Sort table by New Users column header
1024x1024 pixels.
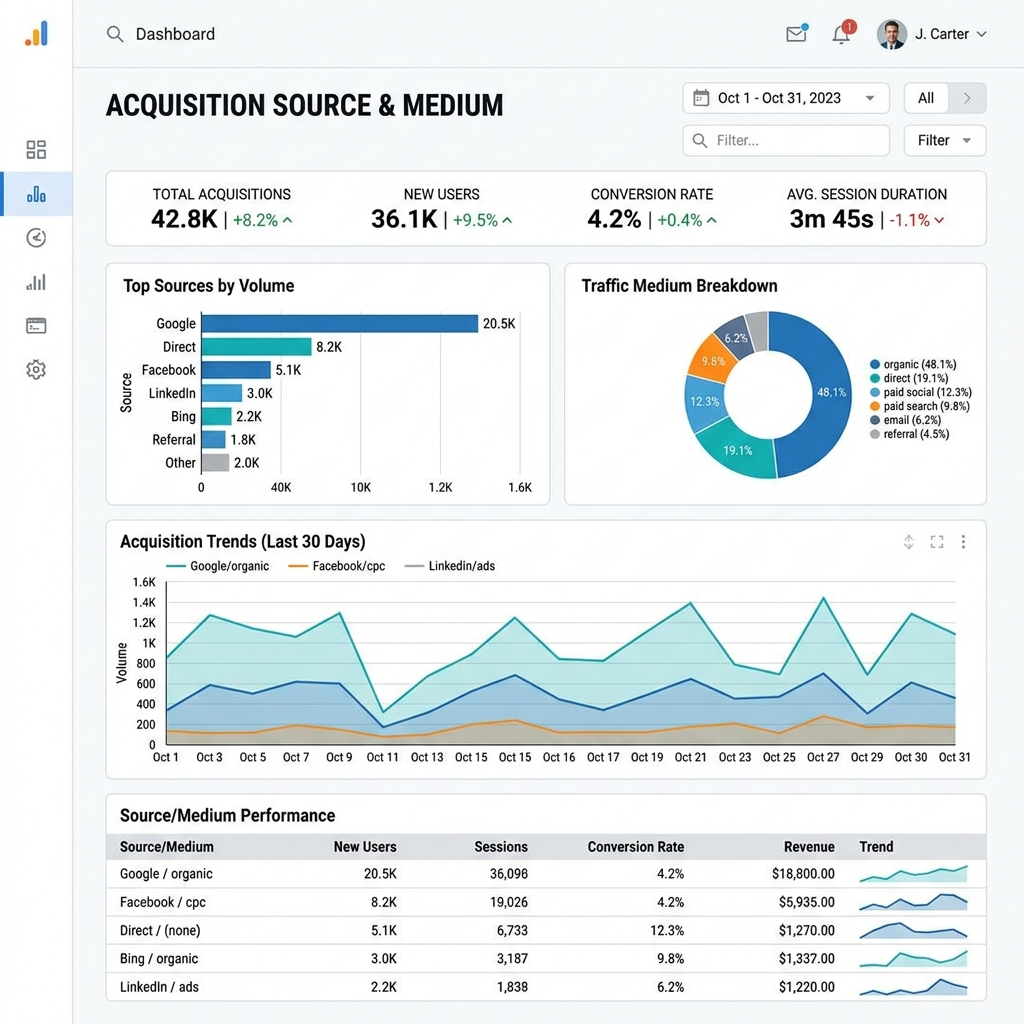click(365, 847)
